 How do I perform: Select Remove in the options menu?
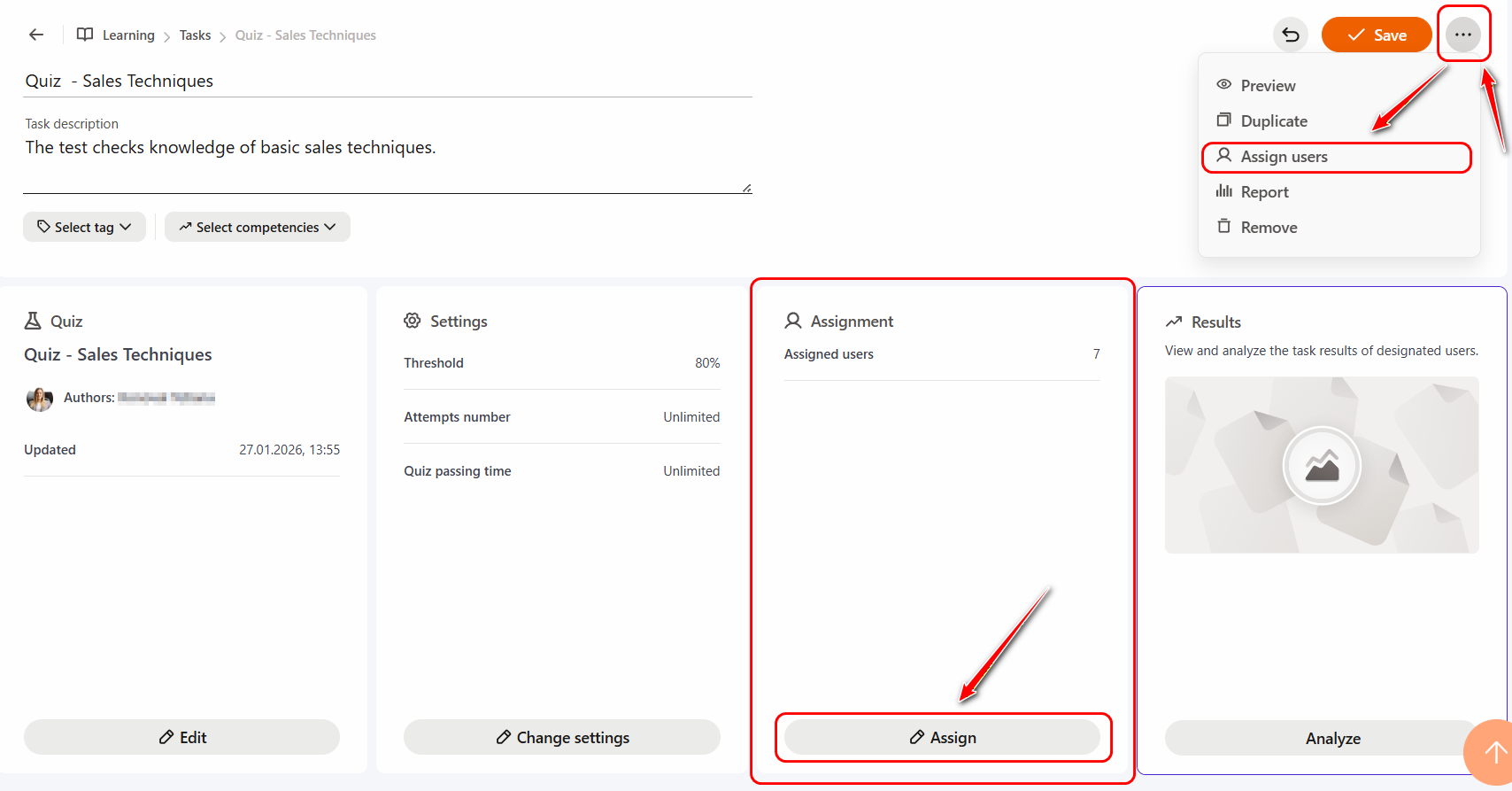1269,228
